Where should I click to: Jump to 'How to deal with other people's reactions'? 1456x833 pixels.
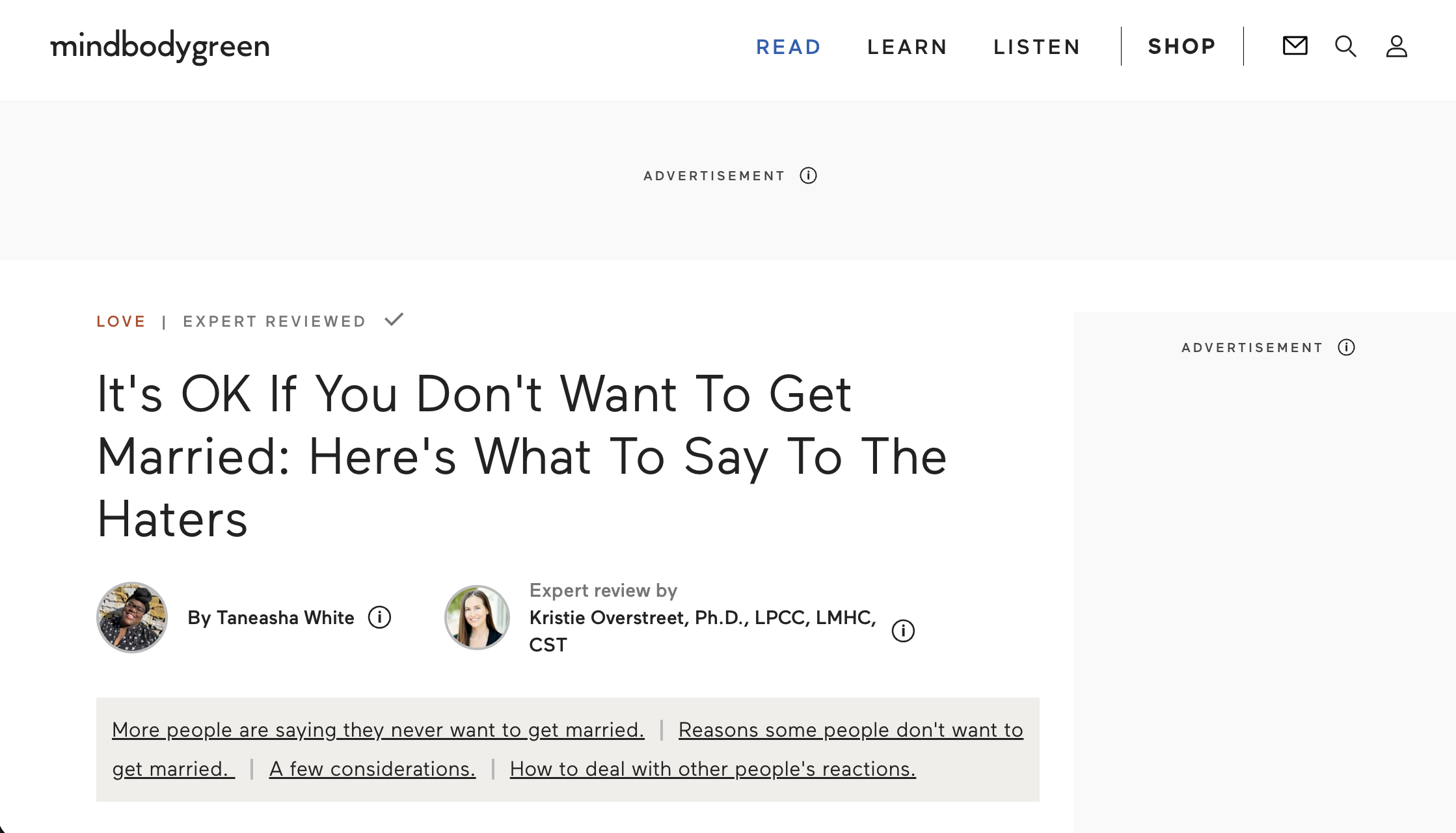tap(712, 769)
